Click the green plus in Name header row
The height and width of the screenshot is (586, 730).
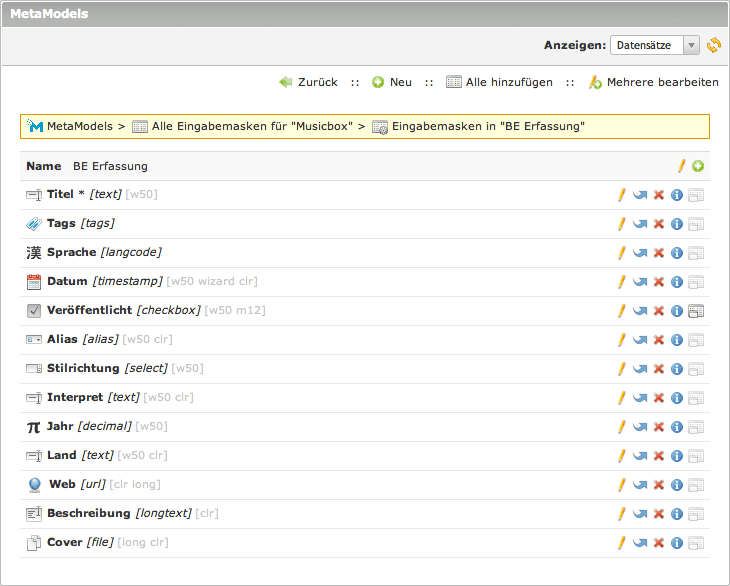[698, 166]
